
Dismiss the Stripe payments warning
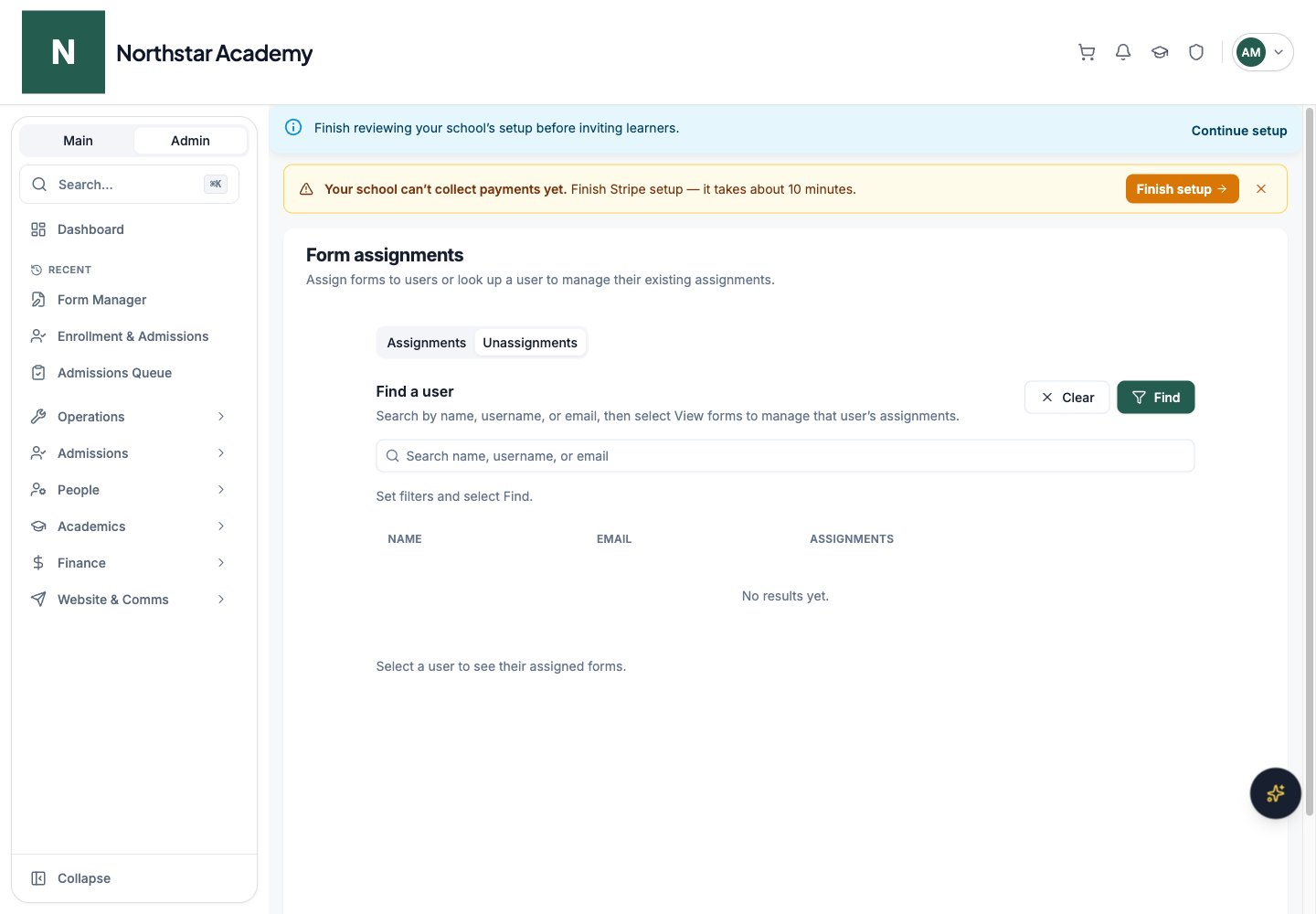[1261, 189]
